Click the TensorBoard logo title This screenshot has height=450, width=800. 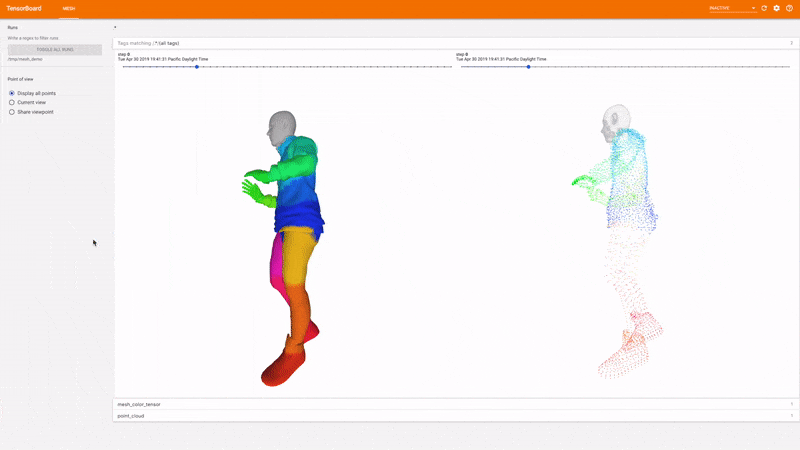(x=24, y=8)
